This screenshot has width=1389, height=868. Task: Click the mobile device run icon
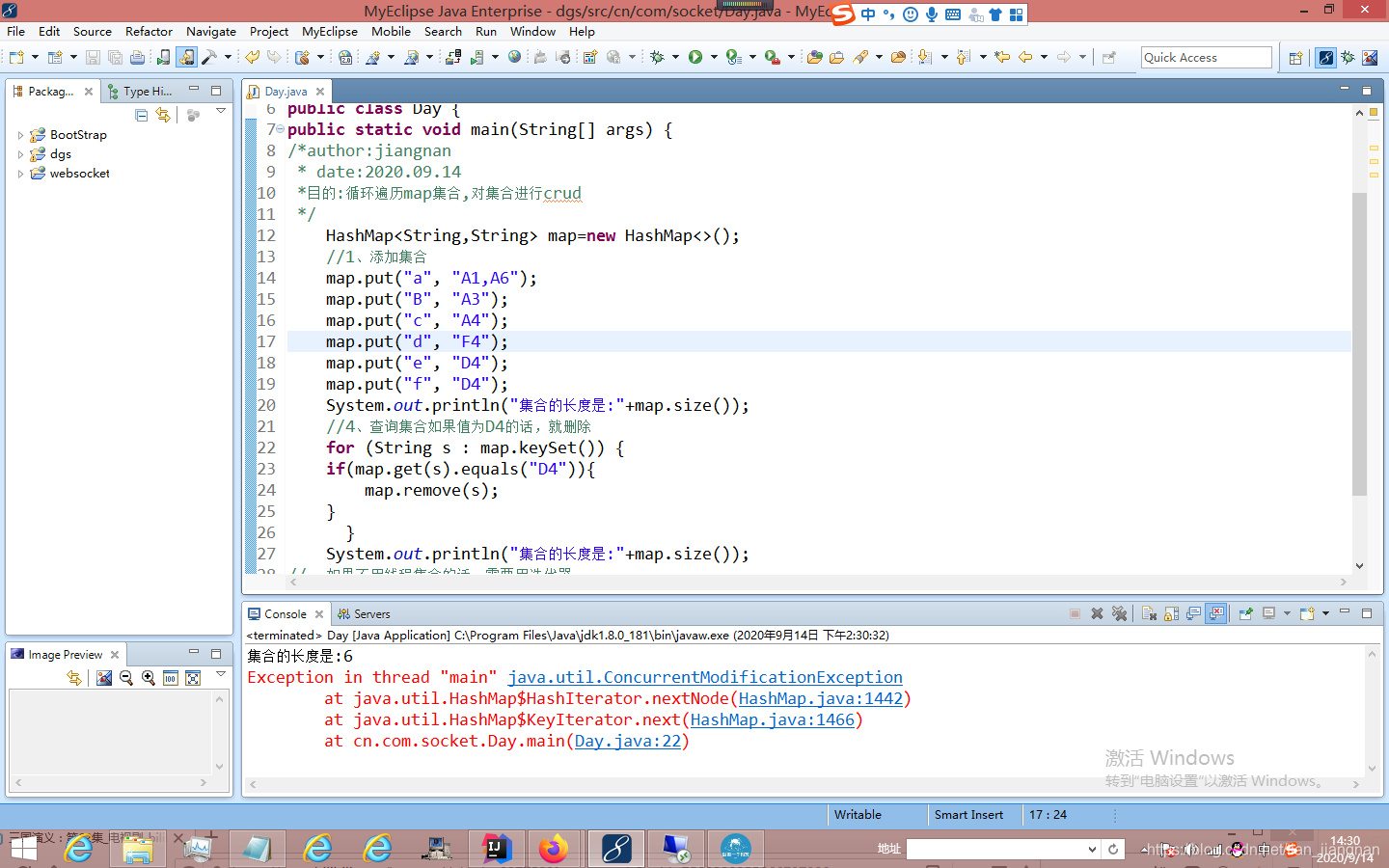(163, 58)
